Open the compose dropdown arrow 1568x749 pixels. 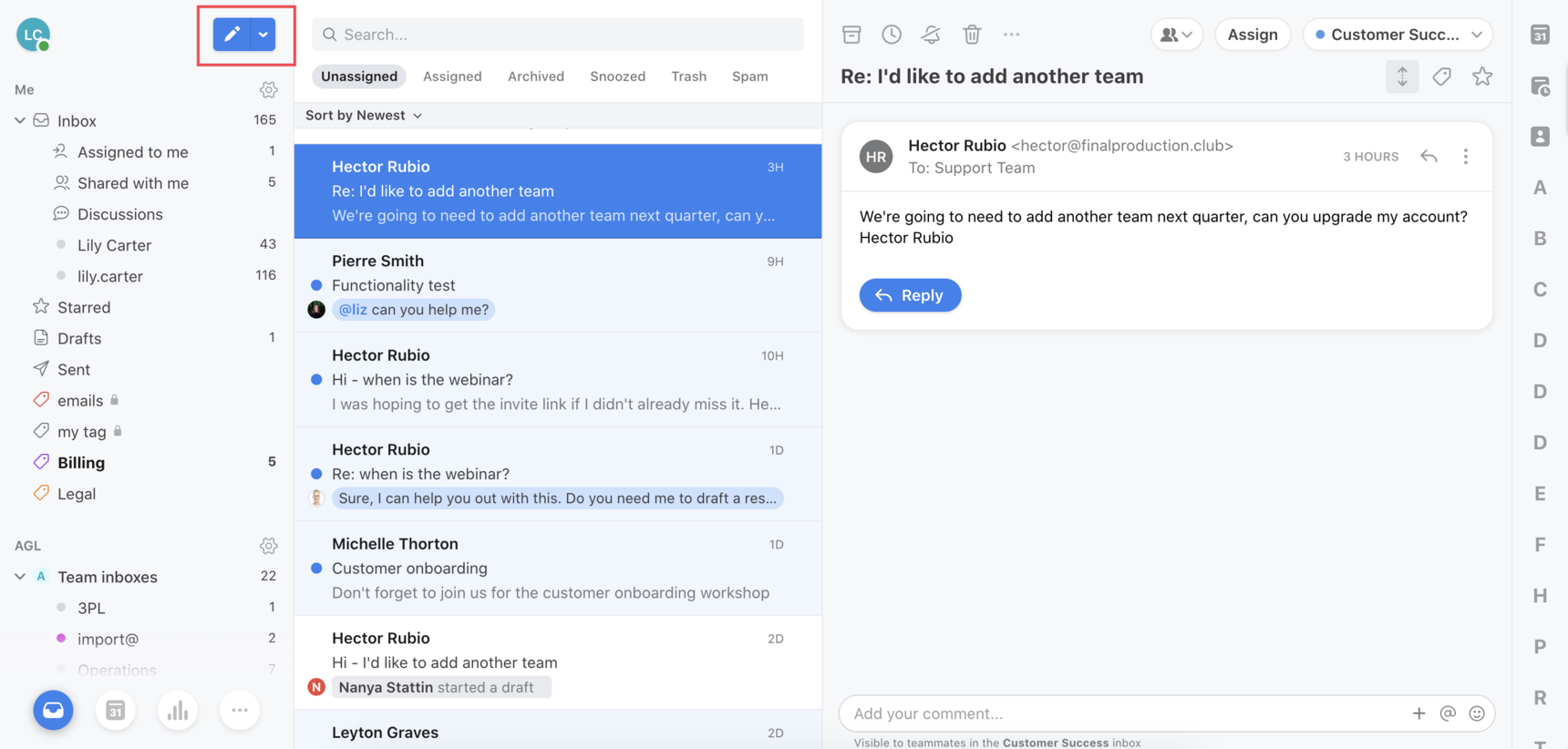tap(263, 35)
